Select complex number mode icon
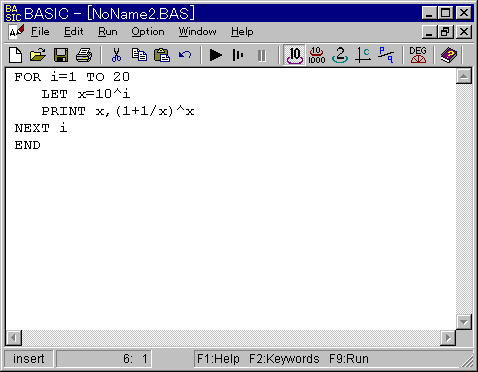This screenshot has height=372, width=478. 363,55
